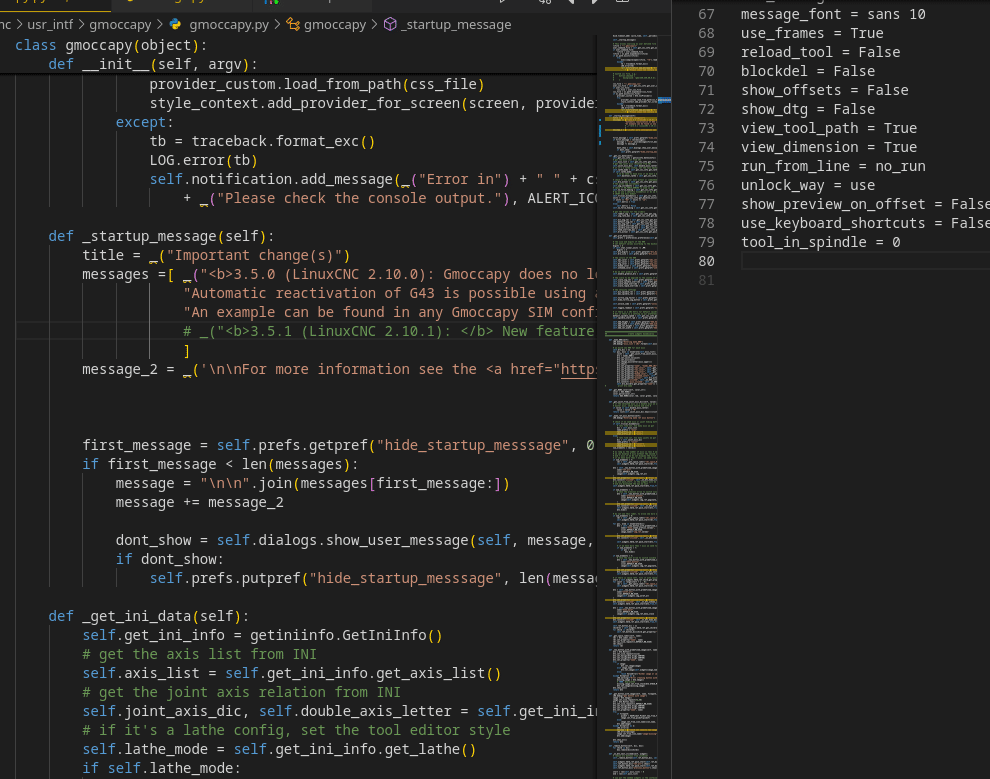Open the gmoccapy folder breadcrumb dropdown
The width and height of the screenshot is (990, 779).
(119, 24)
